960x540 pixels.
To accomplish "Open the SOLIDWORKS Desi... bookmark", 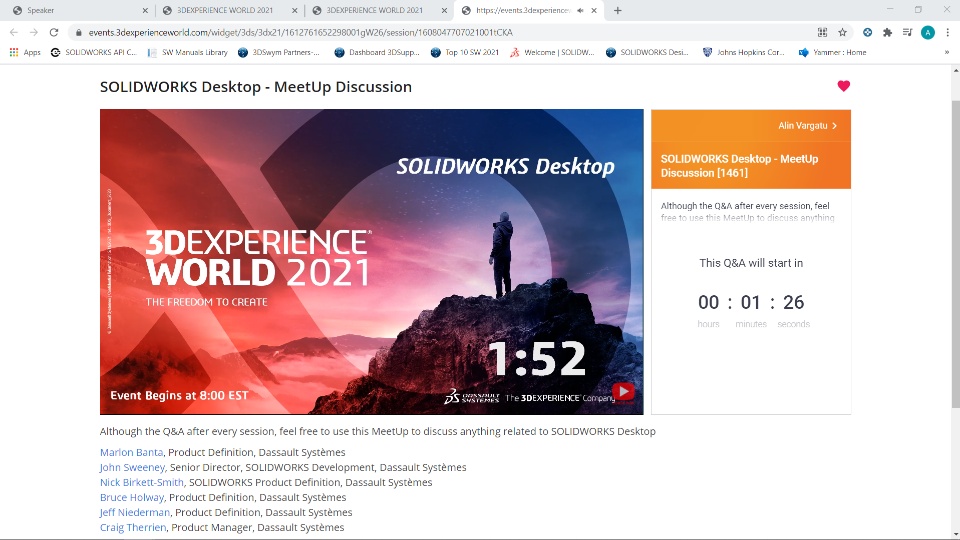I will pyautogui.click(x=647, y=53).
